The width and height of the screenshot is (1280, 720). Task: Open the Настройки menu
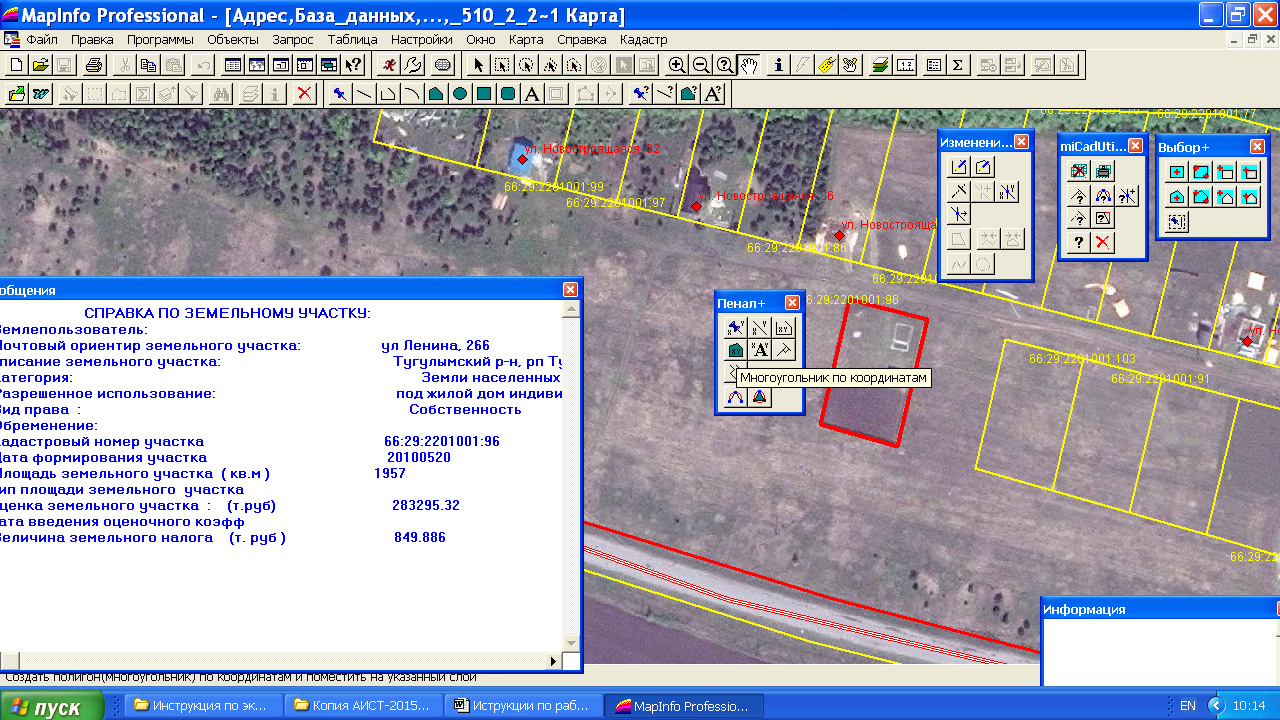[x=422, y=39]
